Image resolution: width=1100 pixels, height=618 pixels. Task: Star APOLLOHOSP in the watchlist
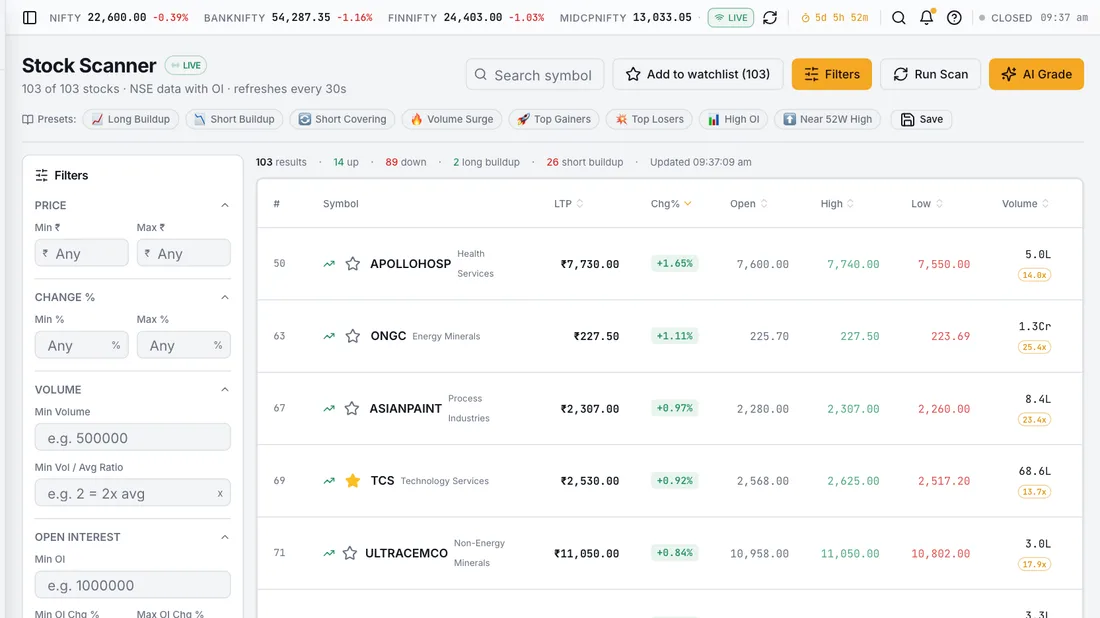(353, 264)
